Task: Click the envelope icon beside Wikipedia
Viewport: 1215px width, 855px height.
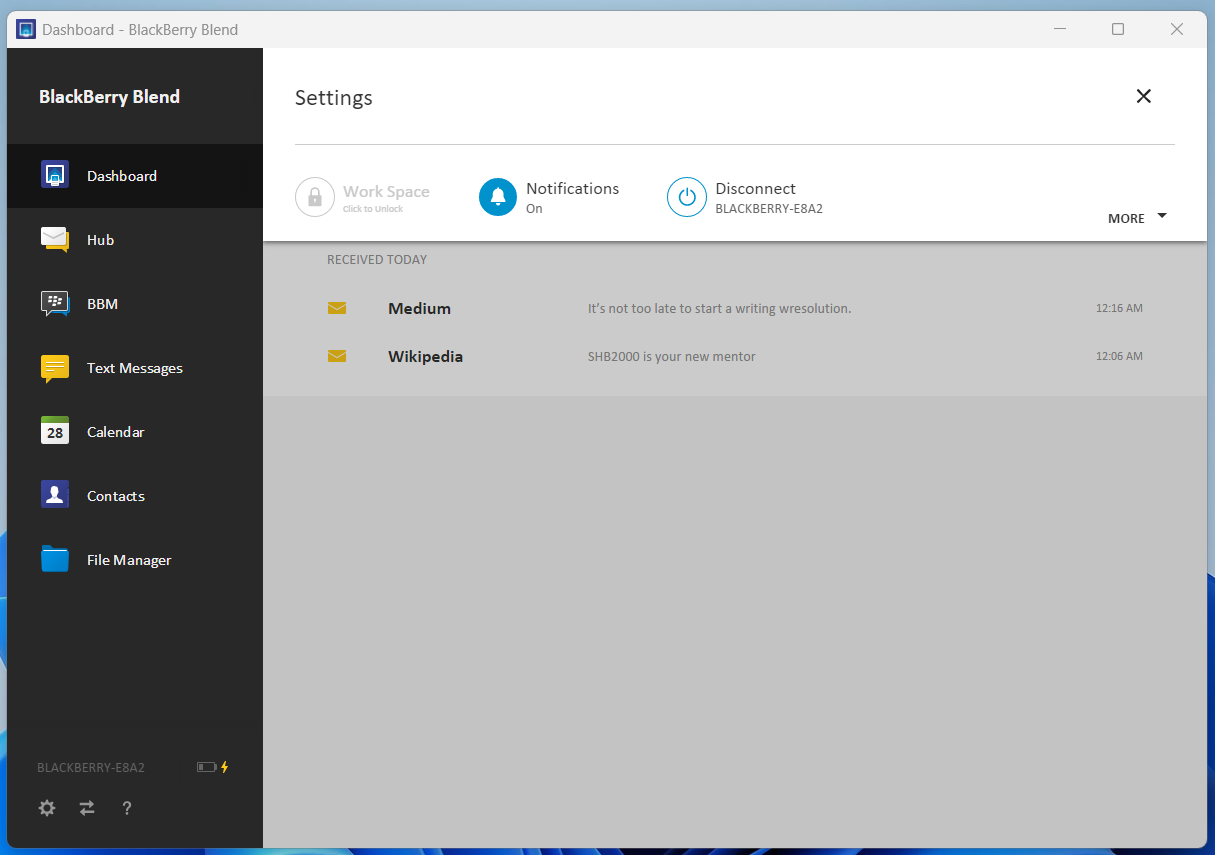Action: coord(337,356)
